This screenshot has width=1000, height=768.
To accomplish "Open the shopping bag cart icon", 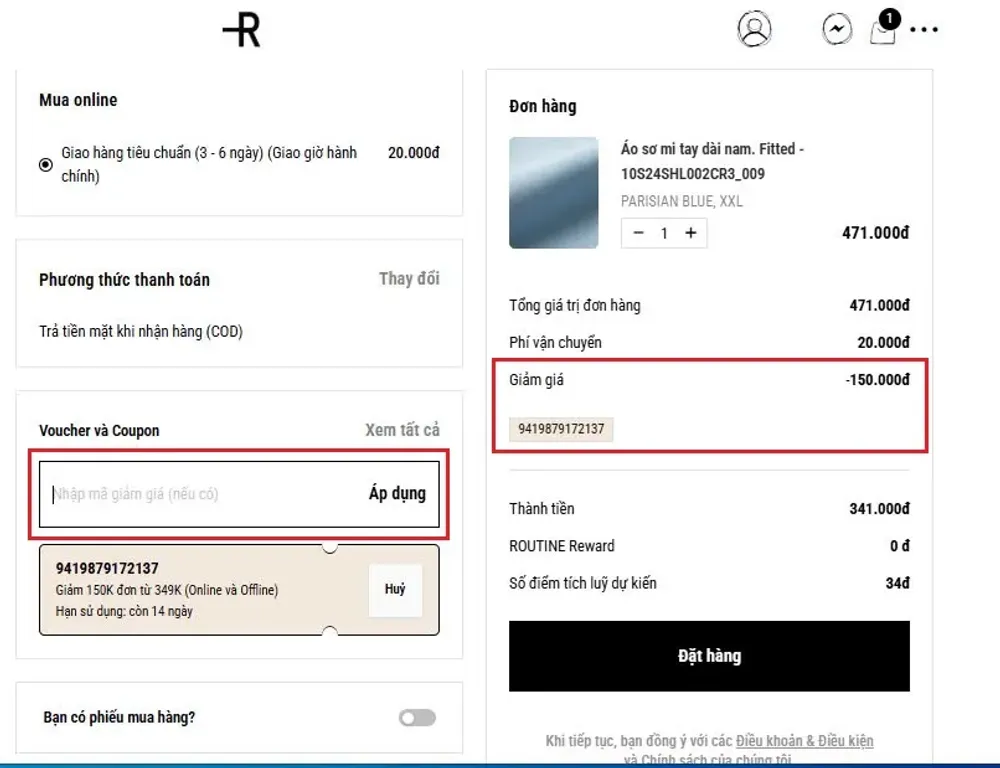I will tap(884, 28).
